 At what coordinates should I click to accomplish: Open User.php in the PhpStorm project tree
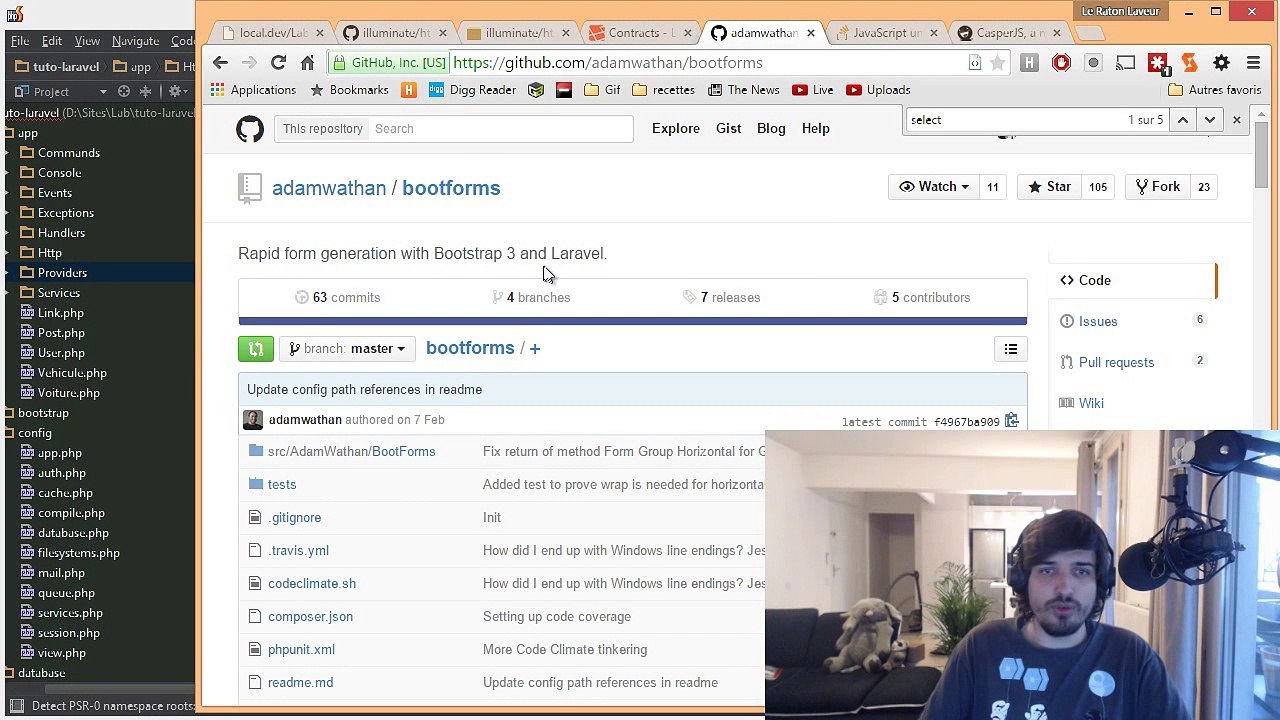(x=61, y=353)
